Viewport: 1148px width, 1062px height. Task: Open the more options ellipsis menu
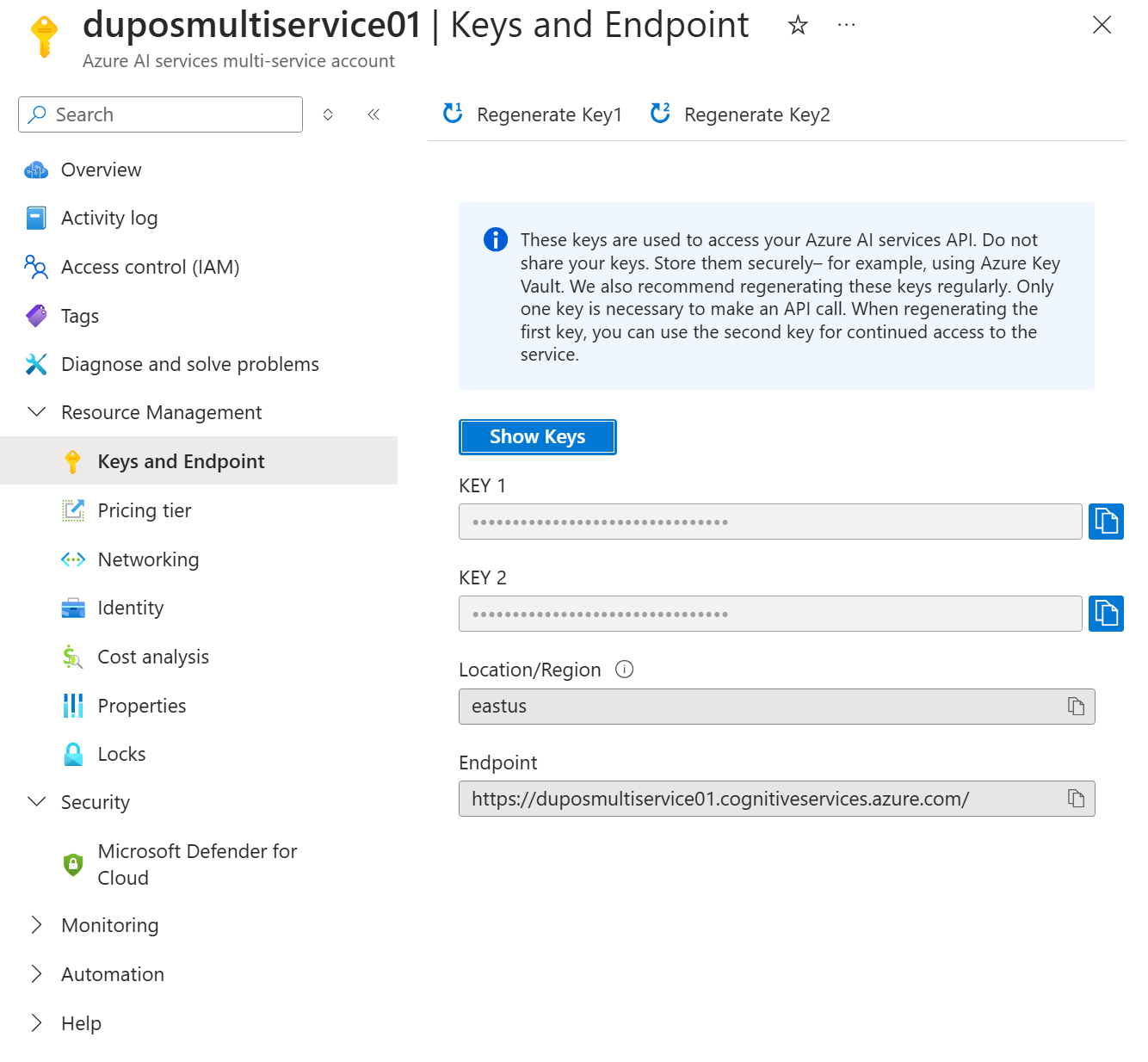click(x=847, y=25)
